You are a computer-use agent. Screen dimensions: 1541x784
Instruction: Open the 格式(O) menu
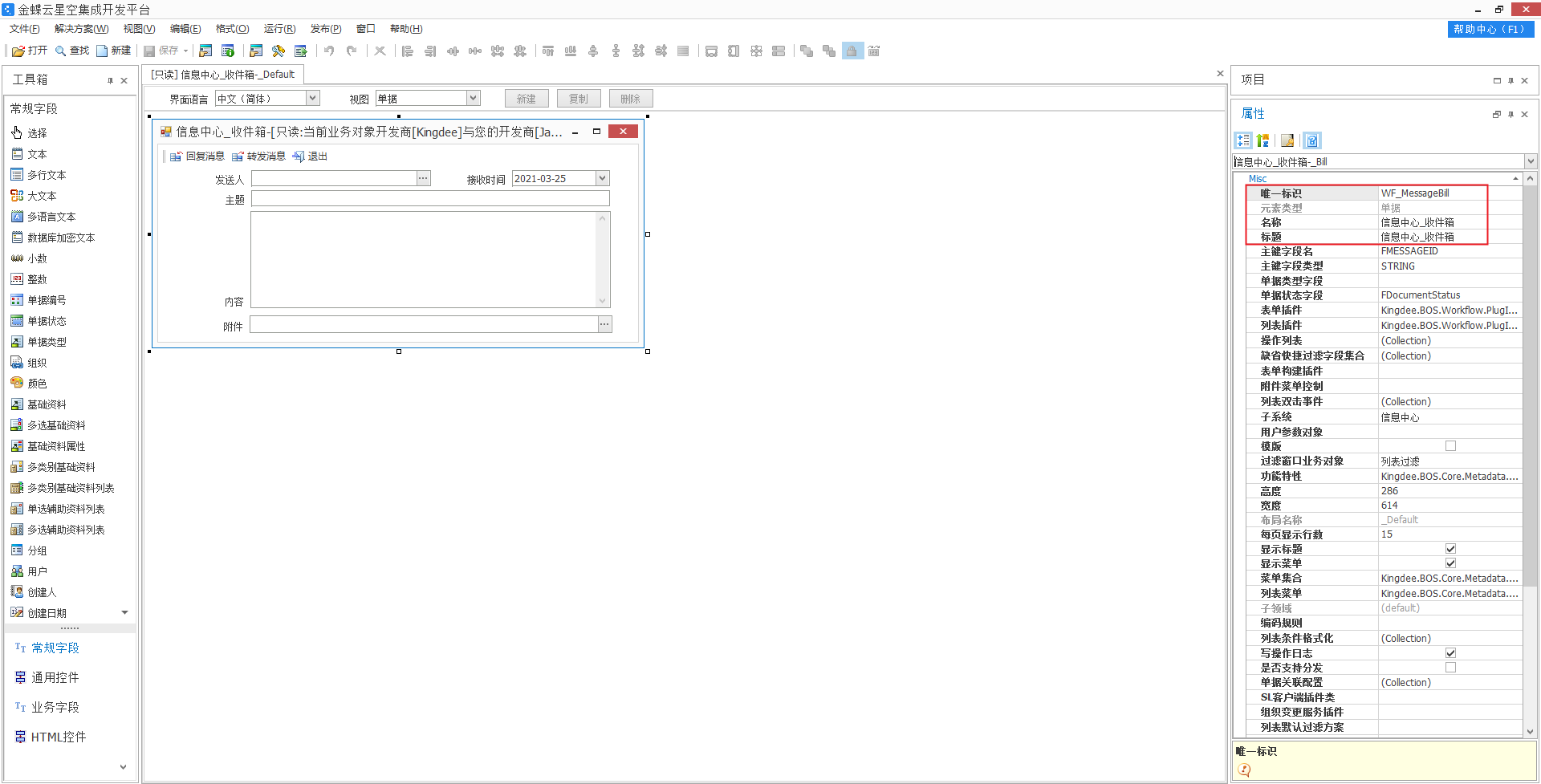(x=233, y=29)
